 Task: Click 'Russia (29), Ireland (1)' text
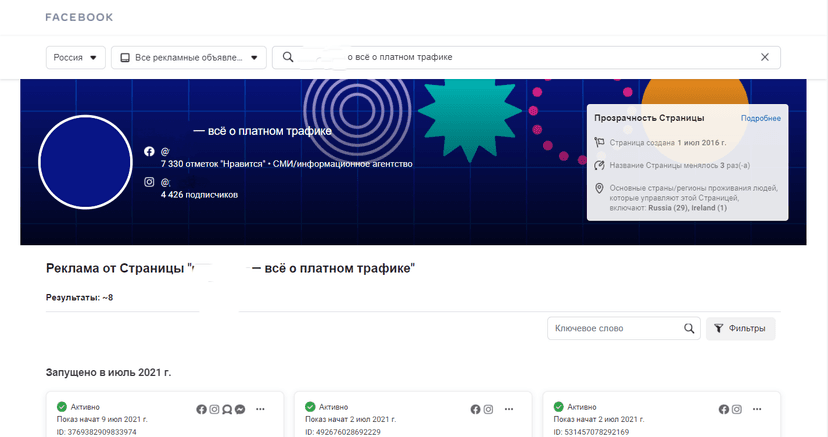tap(688, 208)
